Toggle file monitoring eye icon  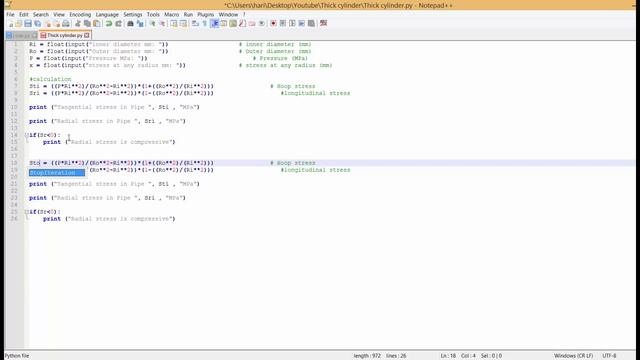click(x=262, y=24)
